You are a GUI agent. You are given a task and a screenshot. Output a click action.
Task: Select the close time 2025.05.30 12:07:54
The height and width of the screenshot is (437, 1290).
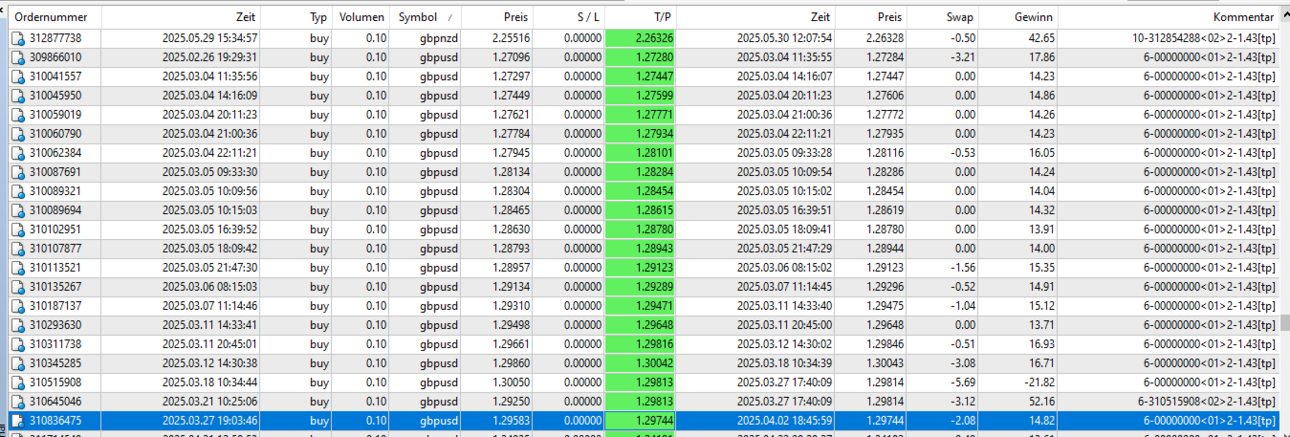tap(784, 39)
